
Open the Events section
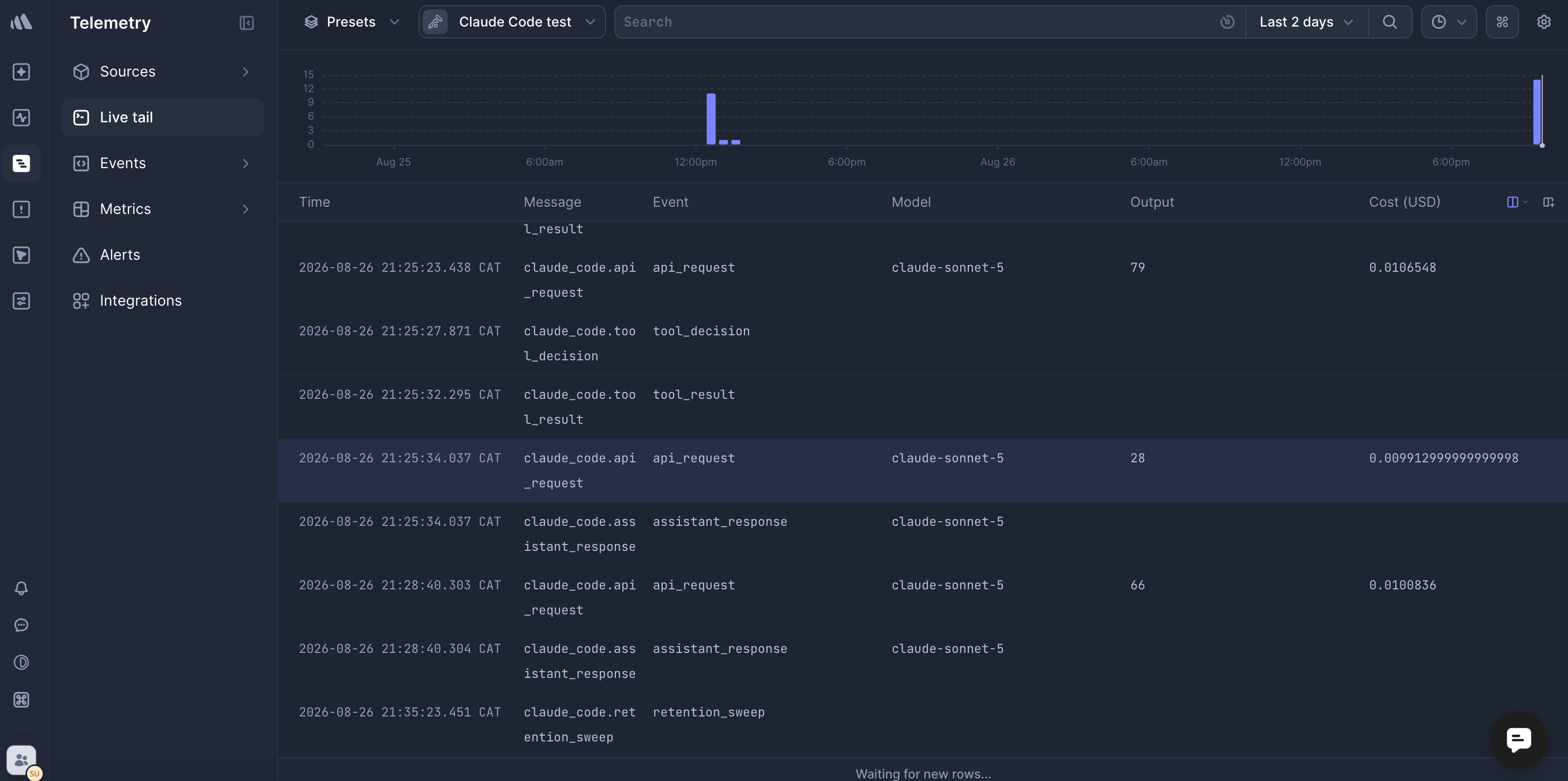pyautogui.click(x=162, y=163)
